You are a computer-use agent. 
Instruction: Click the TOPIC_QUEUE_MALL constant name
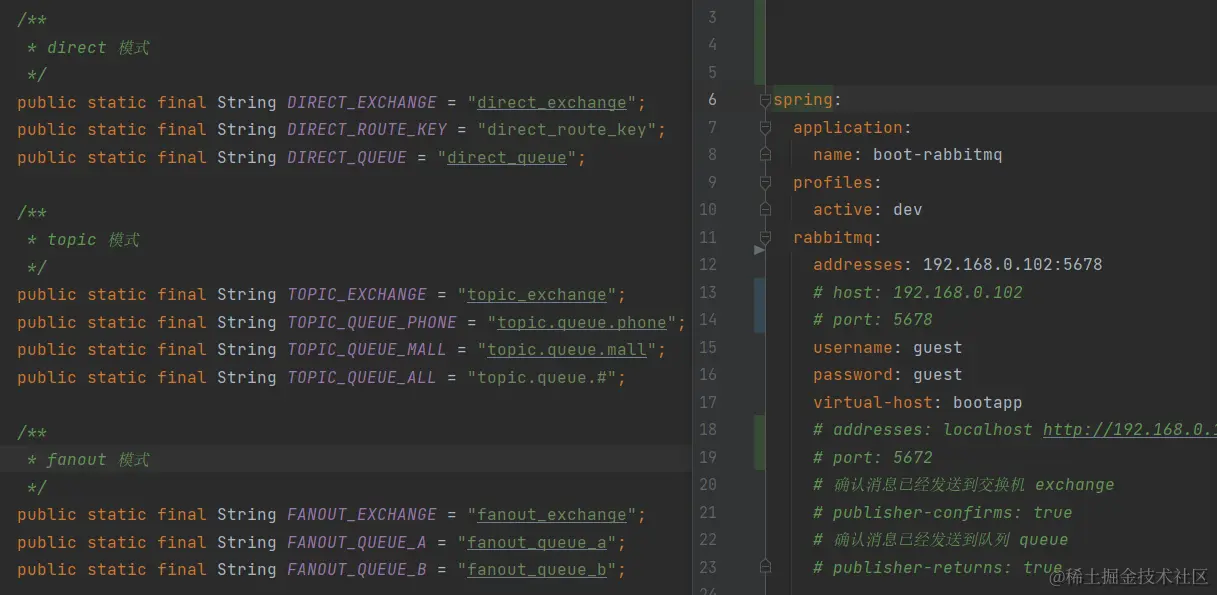(367, 350)
